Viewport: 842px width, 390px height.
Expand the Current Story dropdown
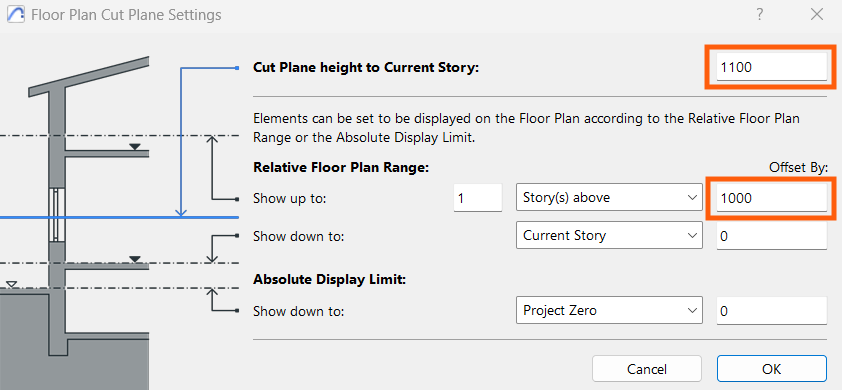pyautogui.click(x=609, y=235)
